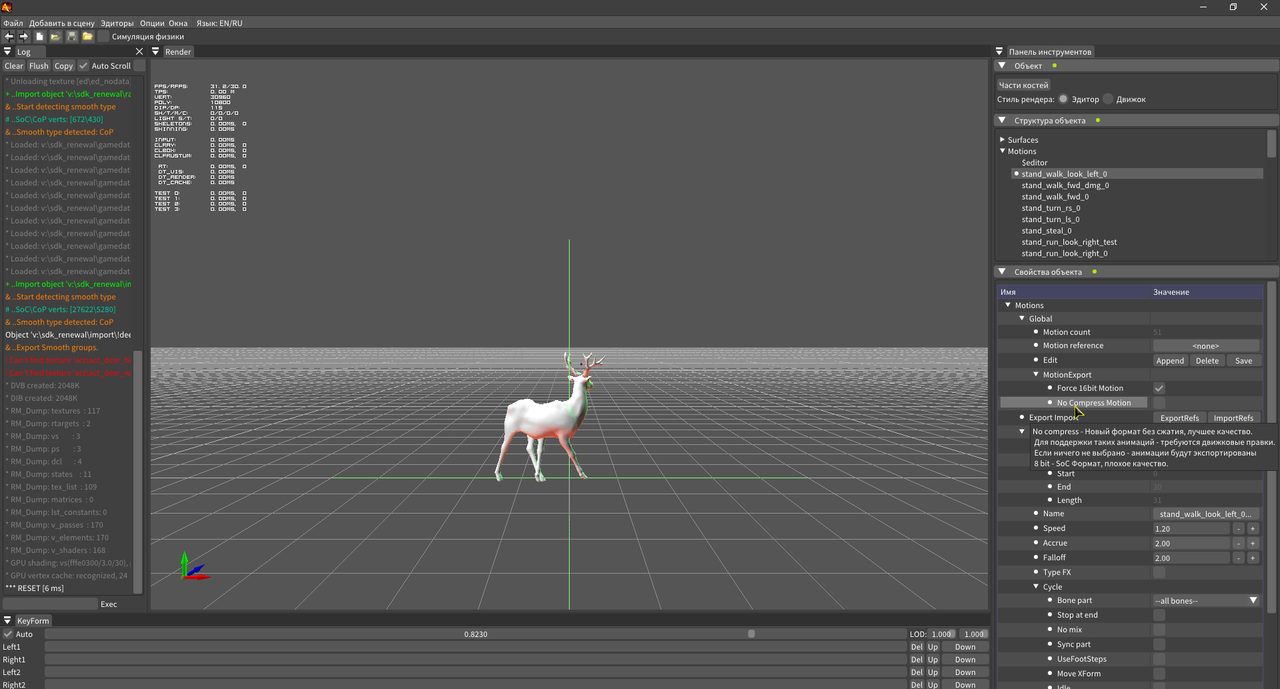Collapse the Свойства объекта section header
Image resolution: width=1280 pixels, height=689 pixels.
pos(1136,272)
